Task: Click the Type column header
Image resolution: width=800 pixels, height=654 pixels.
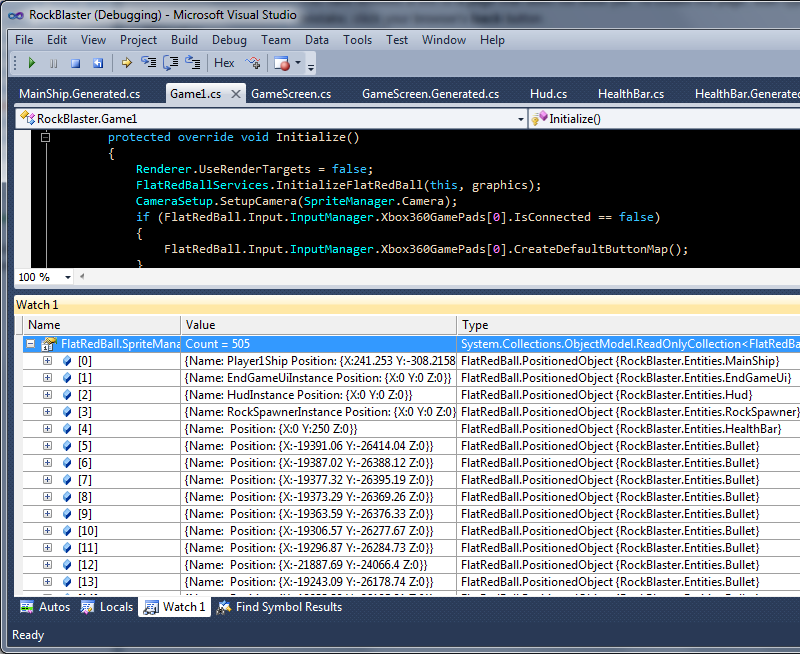Action: pos(629,325)
